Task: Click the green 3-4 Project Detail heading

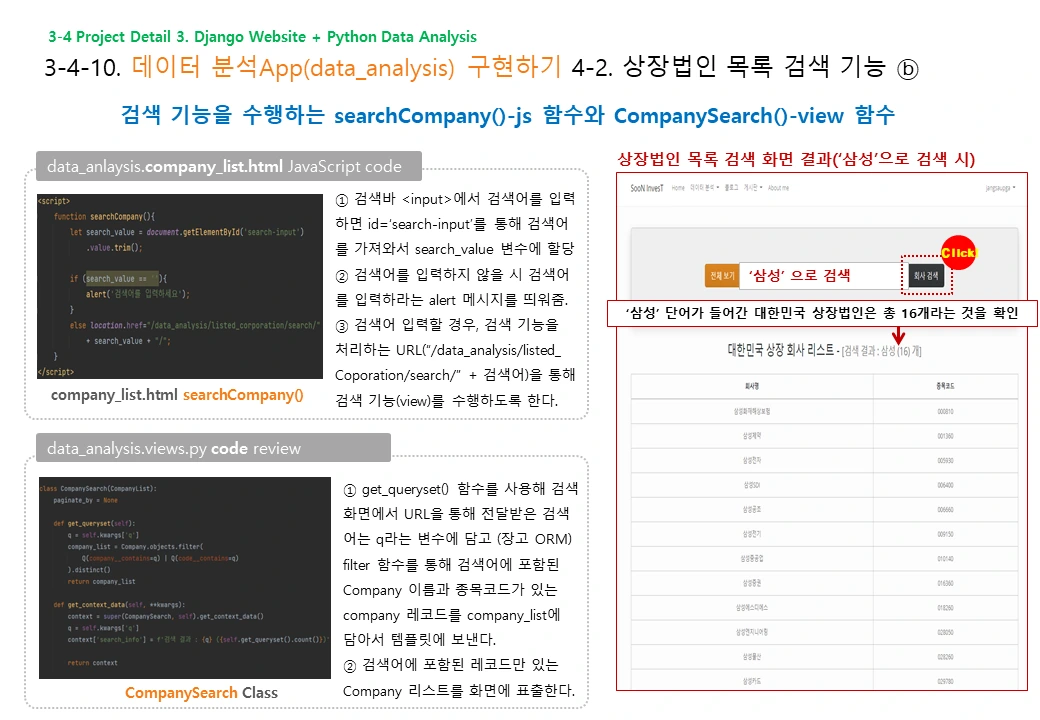Action: 263,37
